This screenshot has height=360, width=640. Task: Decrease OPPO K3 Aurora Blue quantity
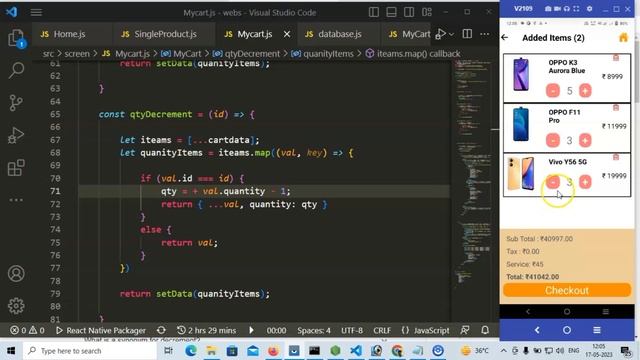(x=553, y=91)
